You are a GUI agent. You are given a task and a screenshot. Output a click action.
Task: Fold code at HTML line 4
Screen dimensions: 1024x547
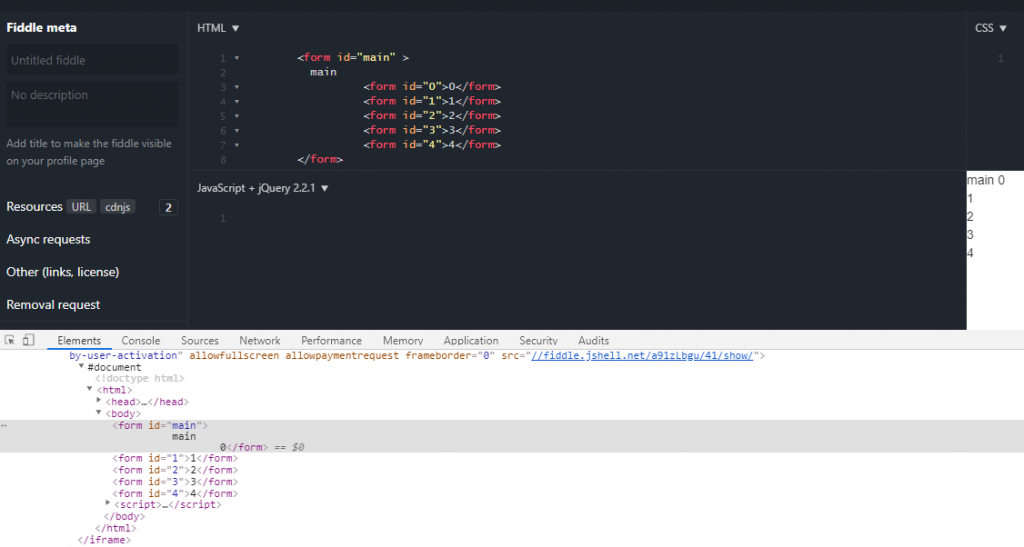point(236,101)
